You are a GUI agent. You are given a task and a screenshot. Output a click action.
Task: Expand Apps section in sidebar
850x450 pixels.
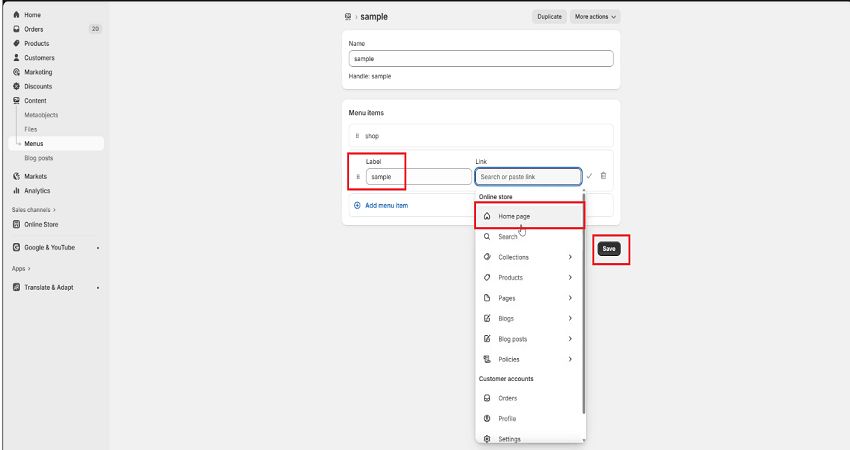tap(21, 269)
